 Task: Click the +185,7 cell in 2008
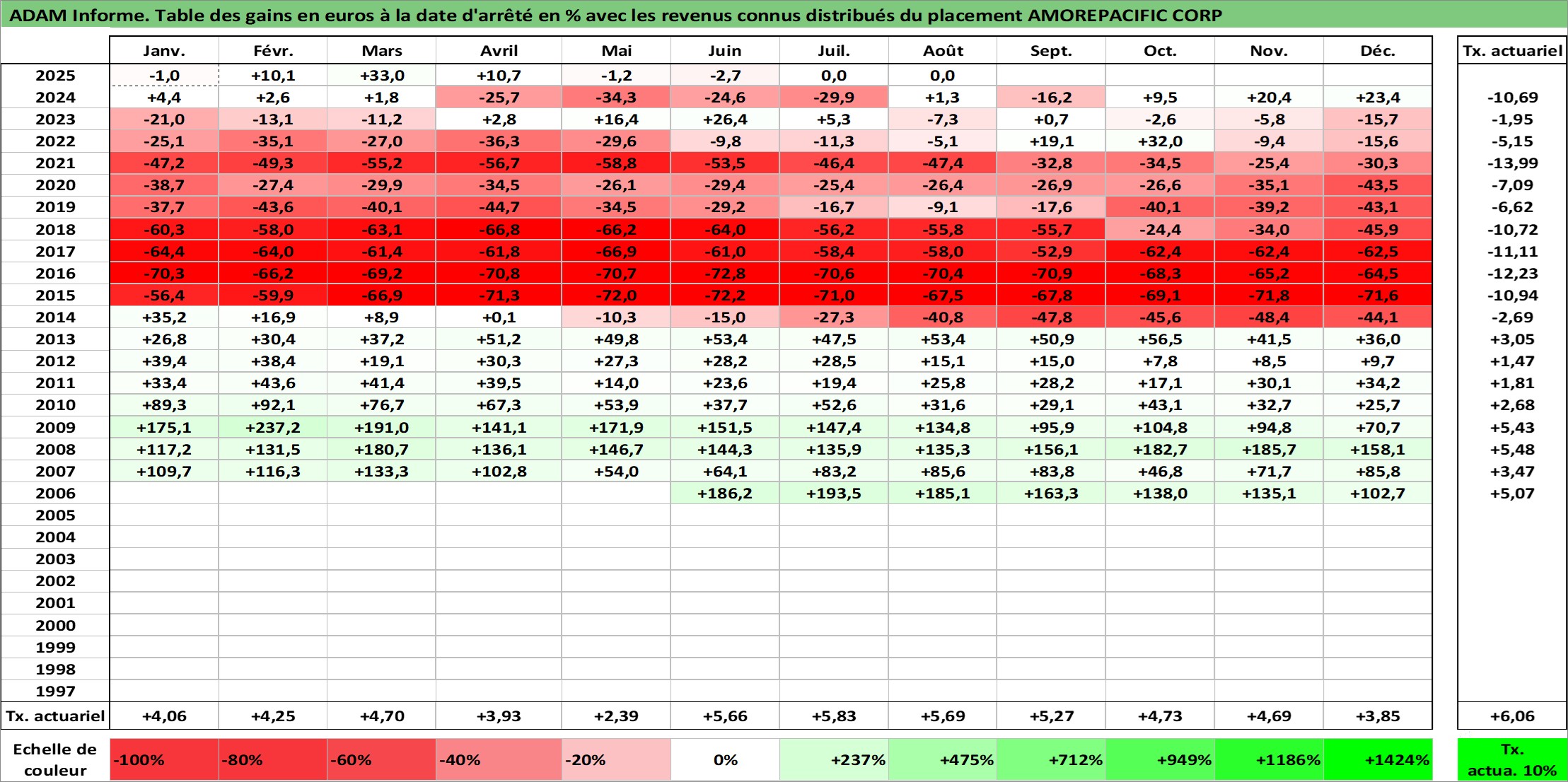click(x=1269, y=450)
